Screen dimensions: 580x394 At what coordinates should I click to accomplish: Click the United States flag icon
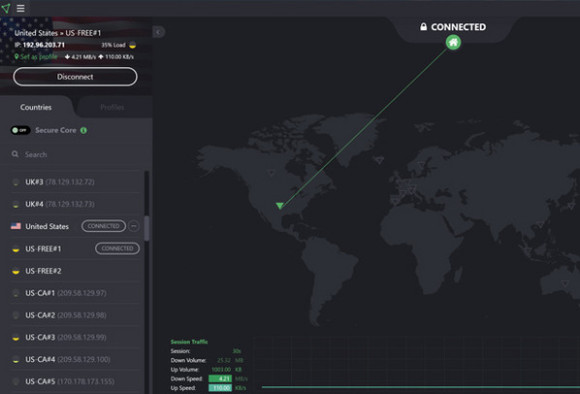[x=16, y=226]
